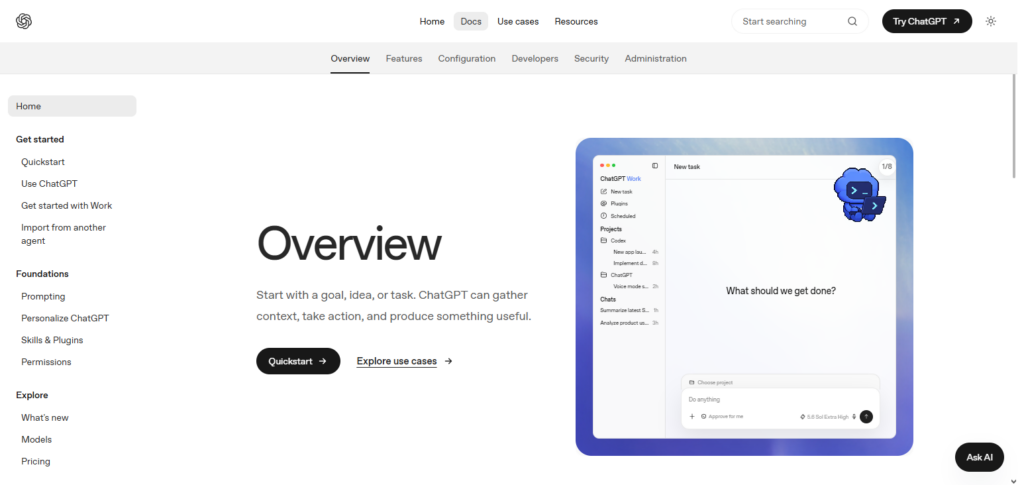1024x485 pixels.
Task: Switch to the Developers tab
Action: [x=535, y=58]
